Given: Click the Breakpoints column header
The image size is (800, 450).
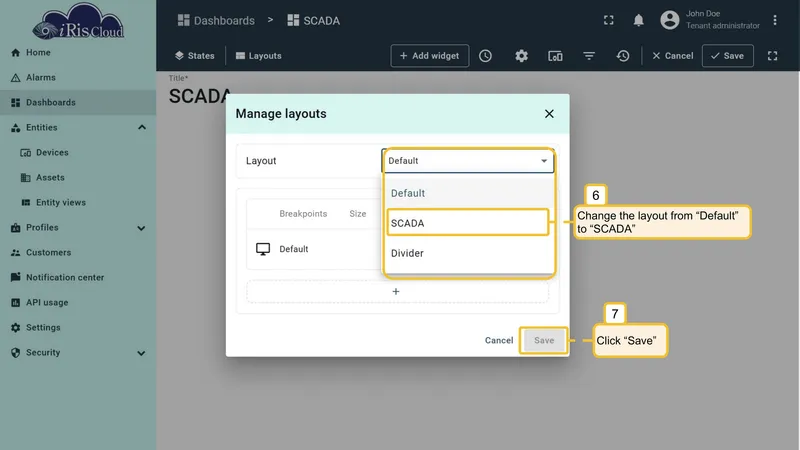Looking at the screenshot, I should (x=303, y=214).
